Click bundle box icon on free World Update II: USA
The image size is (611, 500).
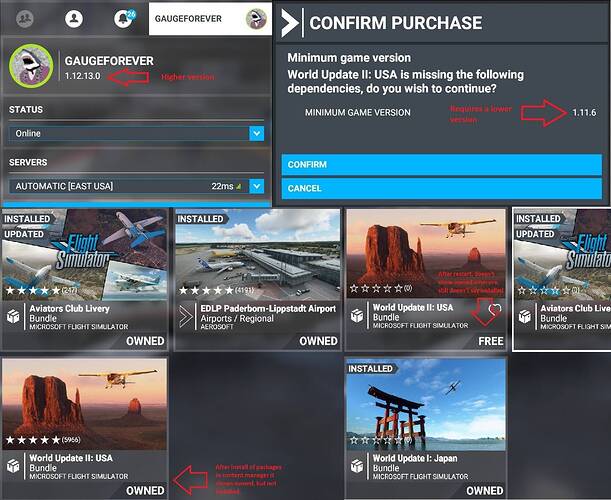357,315
